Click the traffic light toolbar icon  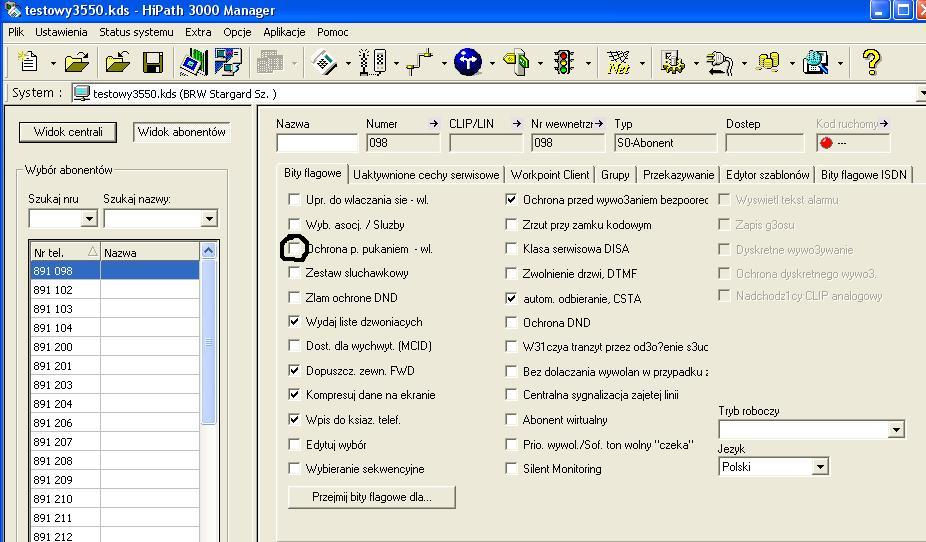click(564, 62)
